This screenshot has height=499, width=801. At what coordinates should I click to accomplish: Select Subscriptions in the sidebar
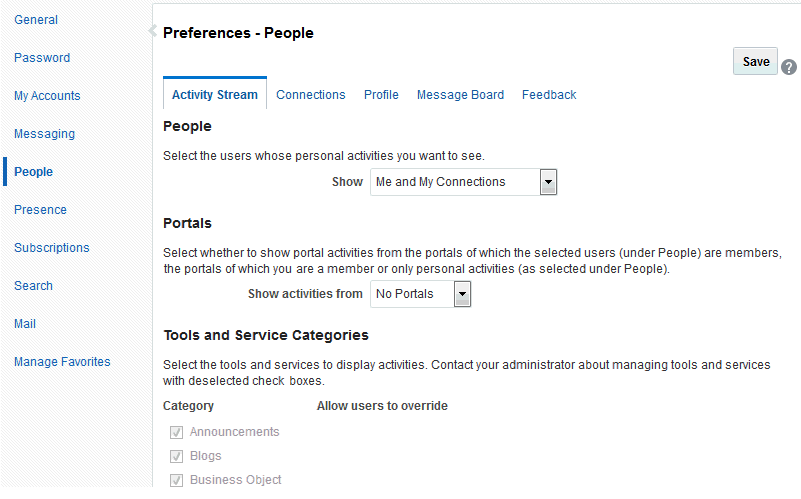point(52,248)
